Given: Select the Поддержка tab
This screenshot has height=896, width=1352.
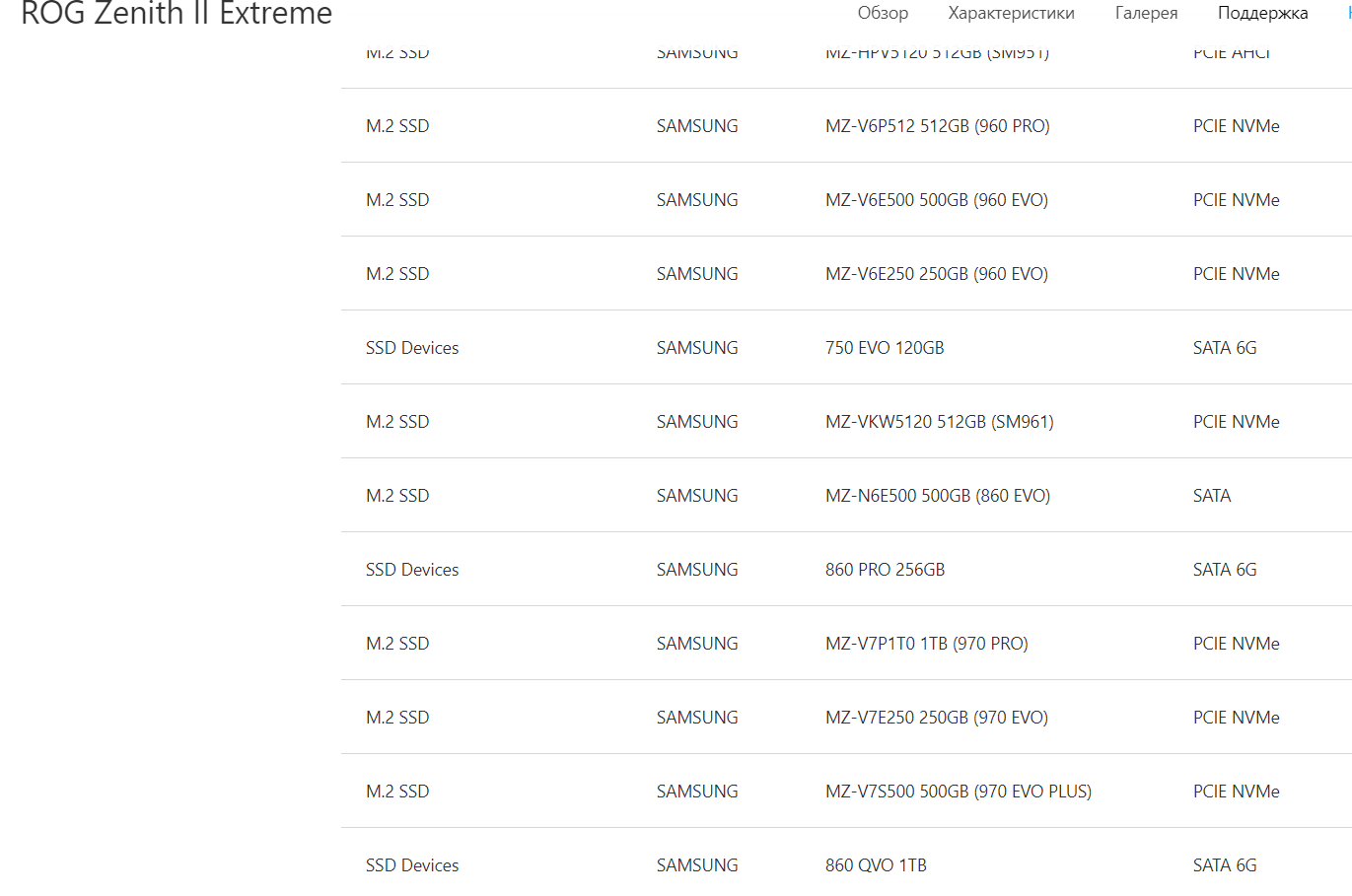Looking at the screenshot, I should tap(1262, 13).
